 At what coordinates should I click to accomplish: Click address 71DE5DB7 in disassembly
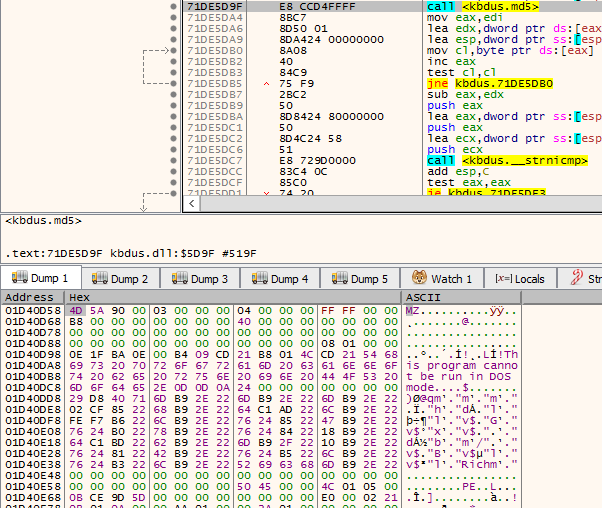point(215,94)
